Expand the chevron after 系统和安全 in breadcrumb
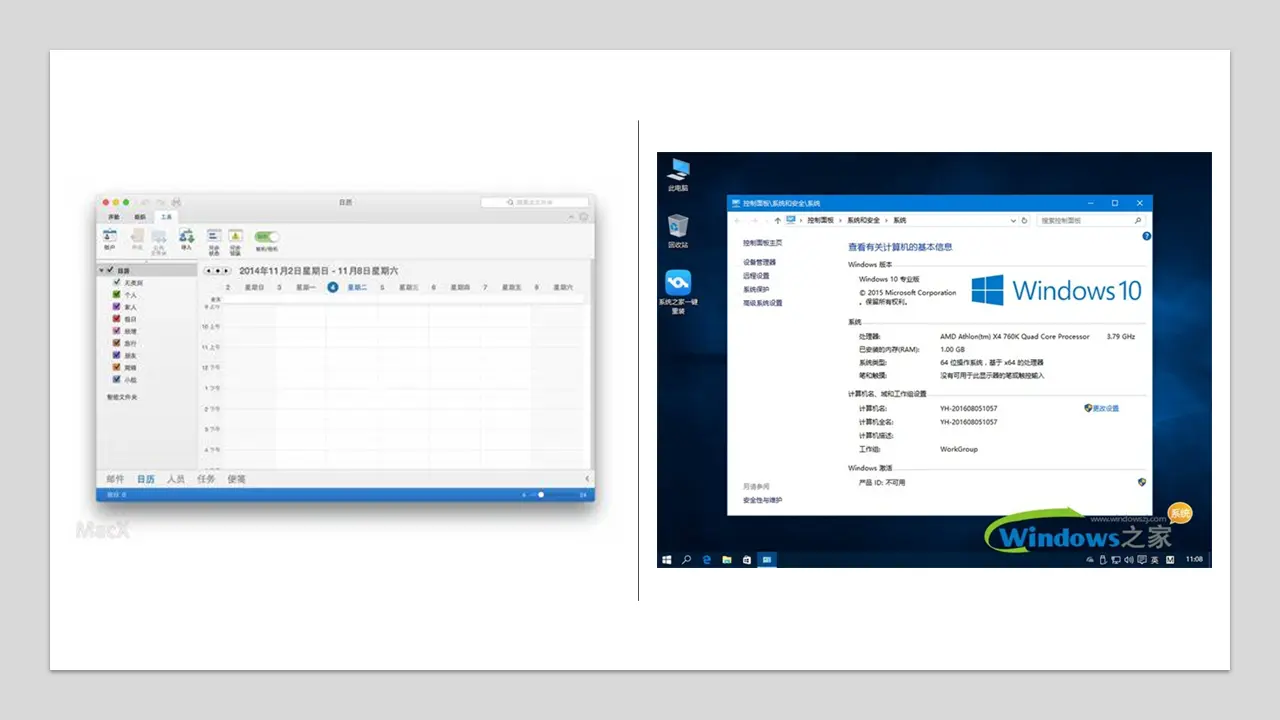This screenshot has width=1280, height=720. coord(887,220)
